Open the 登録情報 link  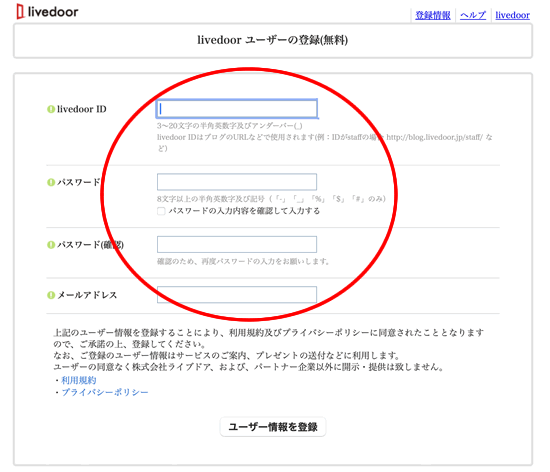click(433, 15)
